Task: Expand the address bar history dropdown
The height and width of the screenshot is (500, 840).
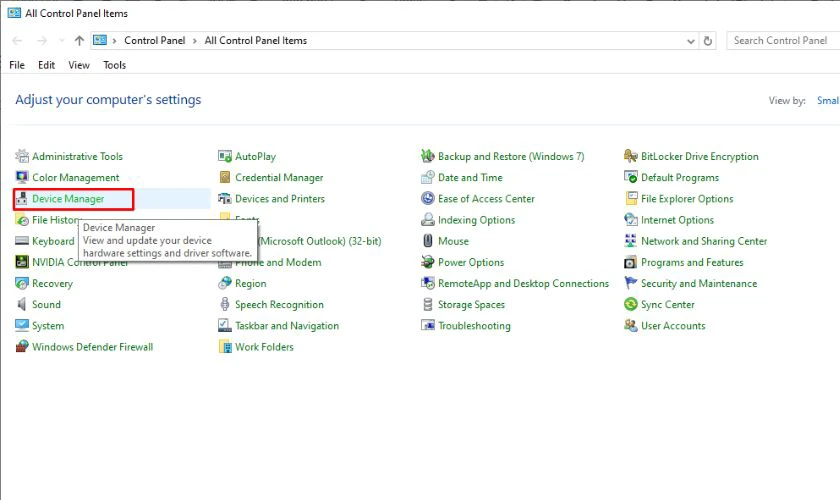Action: (691, 41)
